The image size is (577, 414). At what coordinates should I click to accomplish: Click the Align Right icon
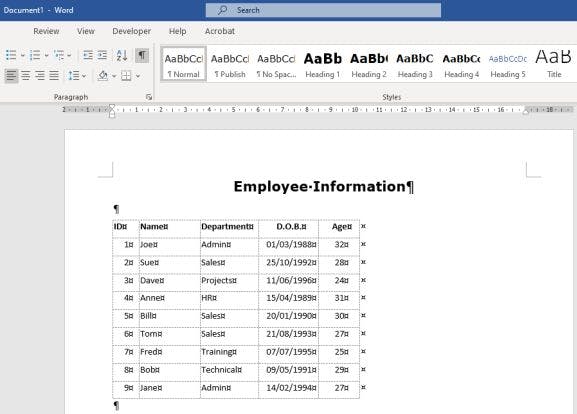[x=40, y=76]
